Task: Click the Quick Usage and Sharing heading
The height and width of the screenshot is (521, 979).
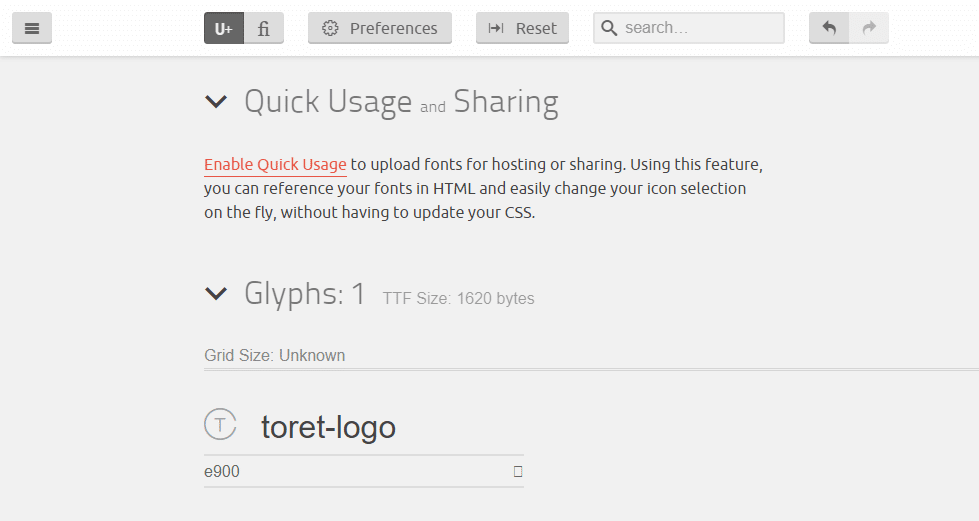Action: click(x=401, y=102)
